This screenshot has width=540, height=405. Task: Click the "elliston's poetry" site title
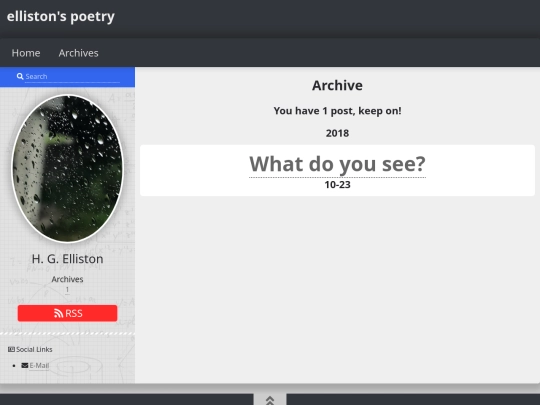click(x=61, y=17)
